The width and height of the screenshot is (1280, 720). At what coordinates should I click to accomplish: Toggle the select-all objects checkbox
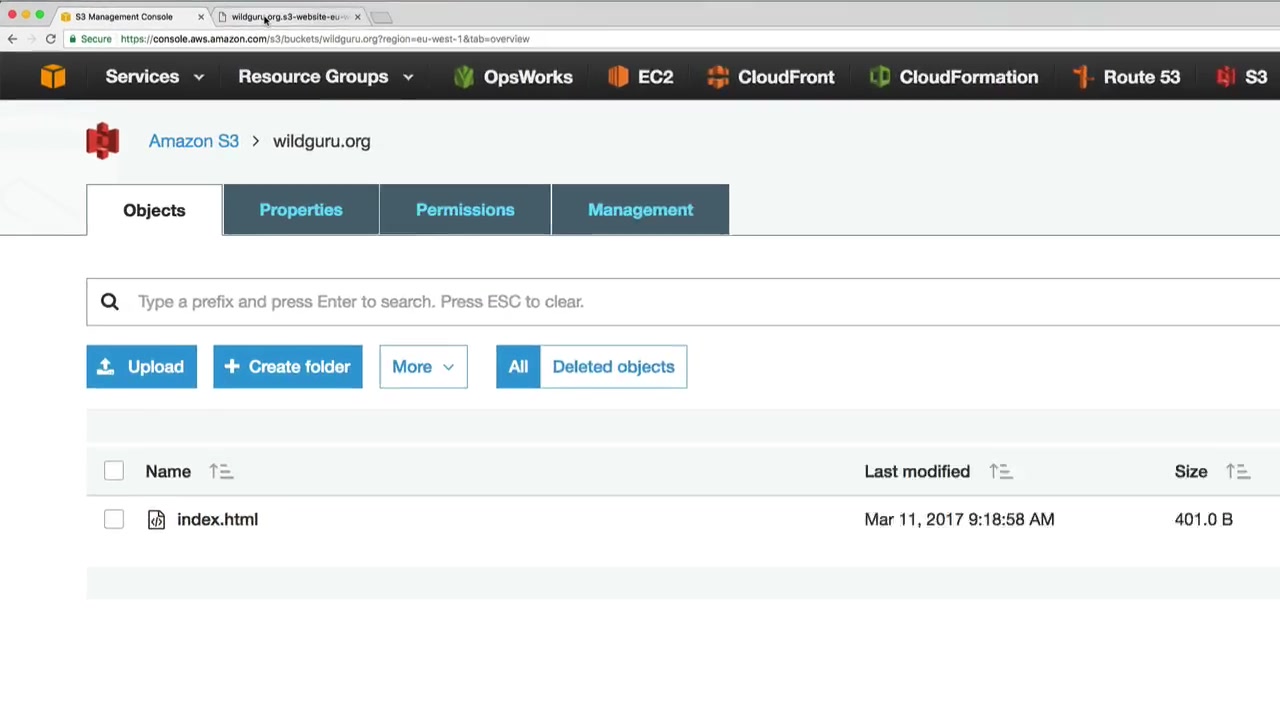point(114,471)
